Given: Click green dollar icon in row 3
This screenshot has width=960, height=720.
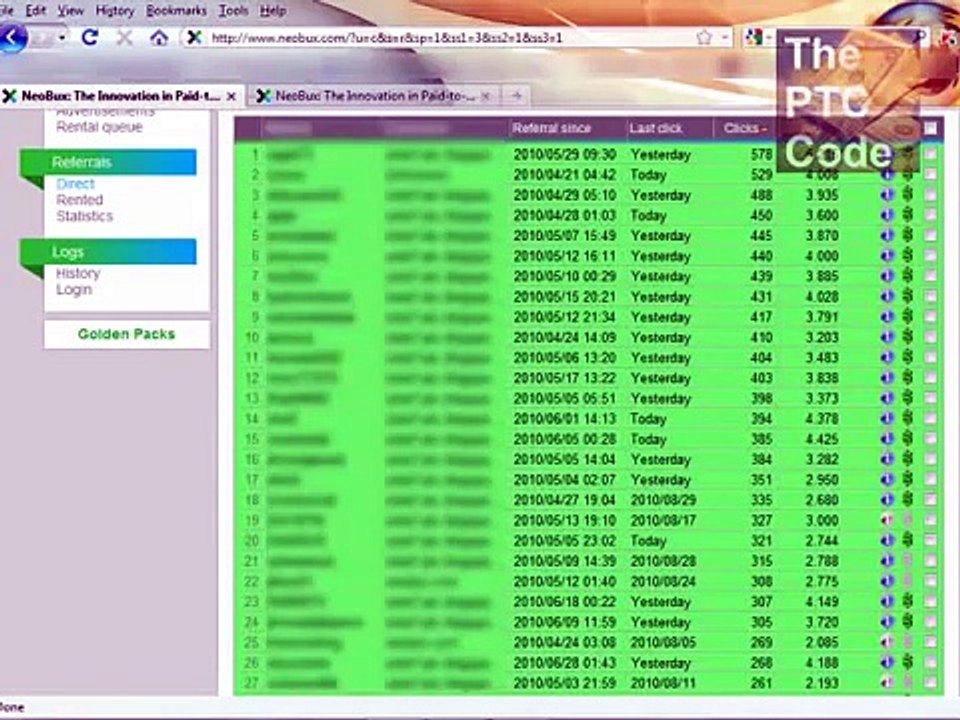Looking at the screenshot, I should pos(908,195).
